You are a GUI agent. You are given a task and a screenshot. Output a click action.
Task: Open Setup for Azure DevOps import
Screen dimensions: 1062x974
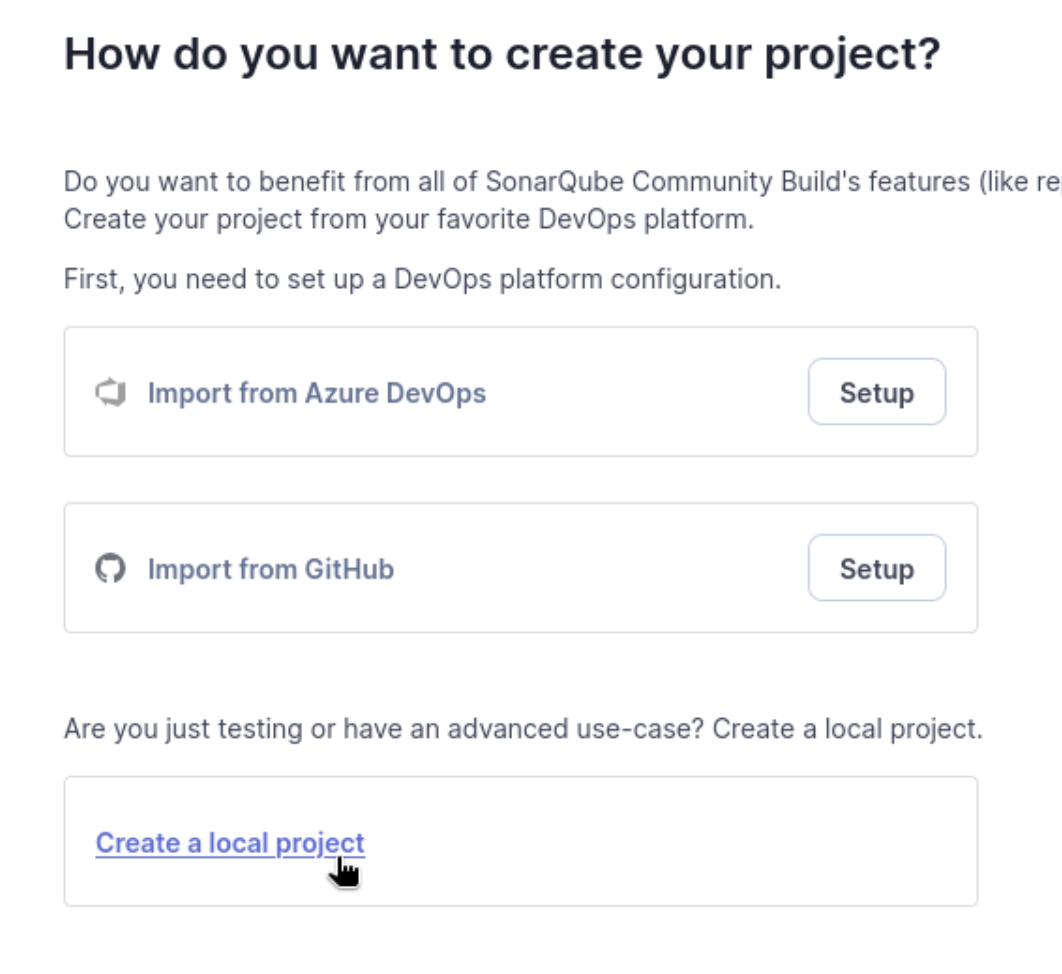(876, 392)
